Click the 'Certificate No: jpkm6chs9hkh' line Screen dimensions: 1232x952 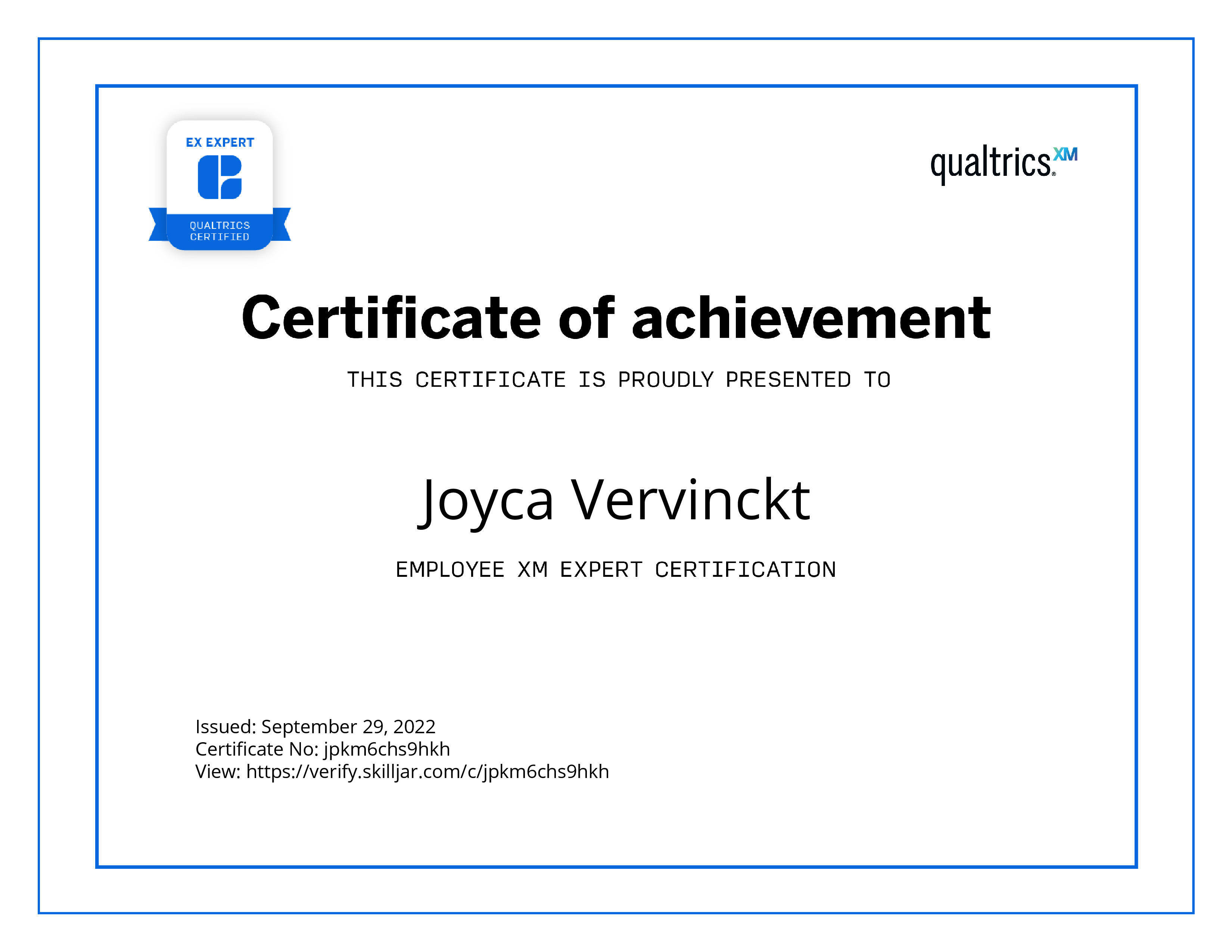pyautogui.click(x=323, y=749)
